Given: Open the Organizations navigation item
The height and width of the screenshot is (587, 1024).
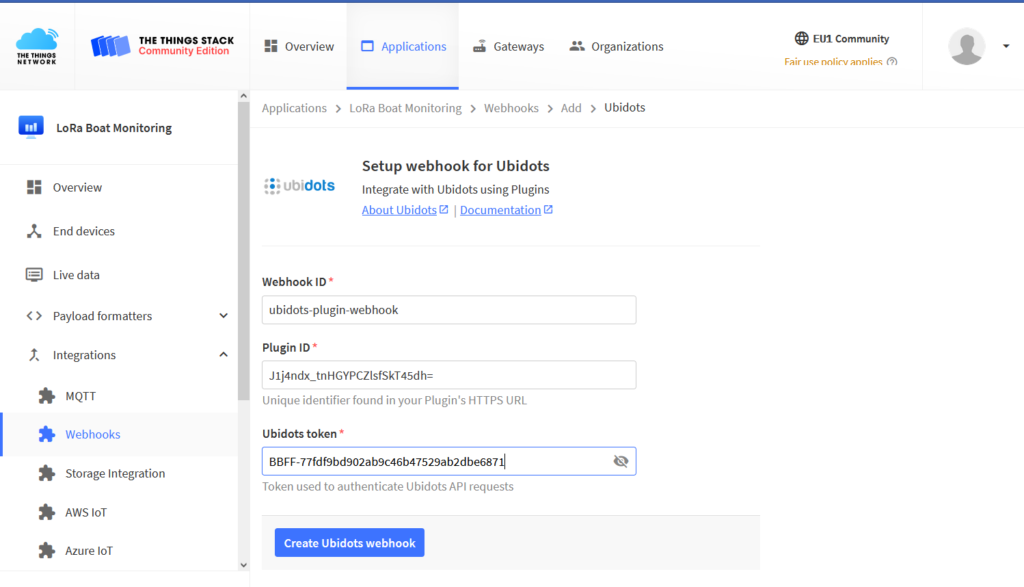Looking at the screenshot, I should (616, 46).
